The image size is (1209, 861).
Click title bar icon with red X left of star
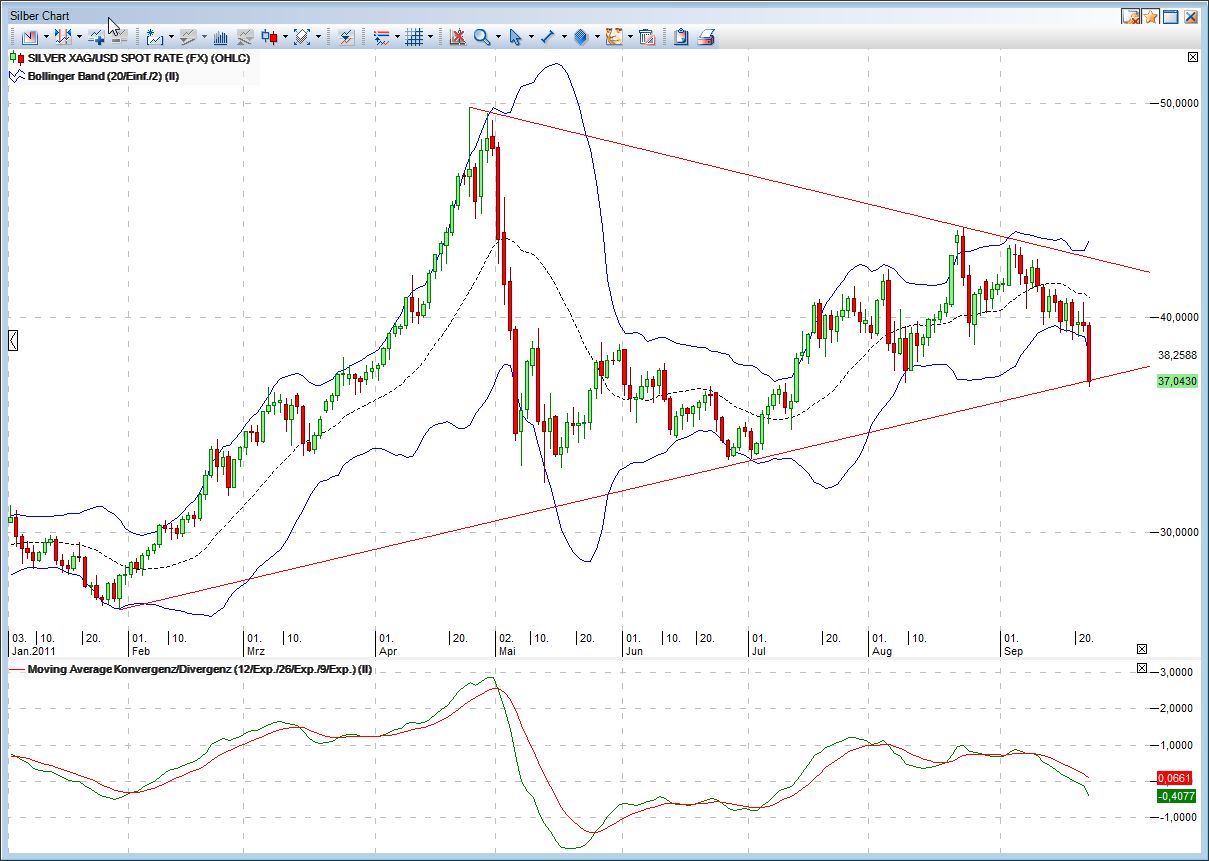[1131, 16]
